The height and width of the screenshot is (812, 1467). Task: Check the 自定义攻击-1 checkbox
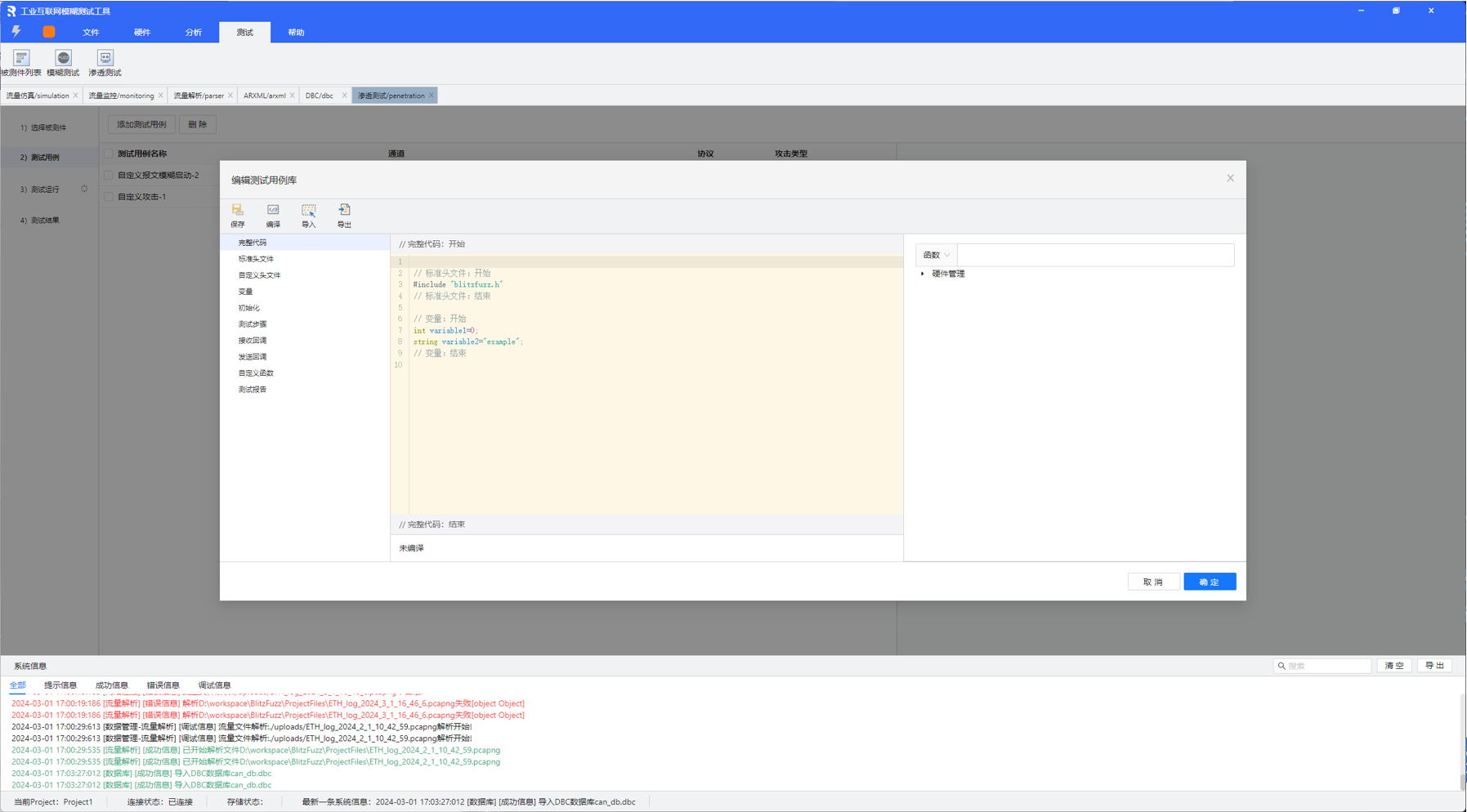[x=109, y=197]
